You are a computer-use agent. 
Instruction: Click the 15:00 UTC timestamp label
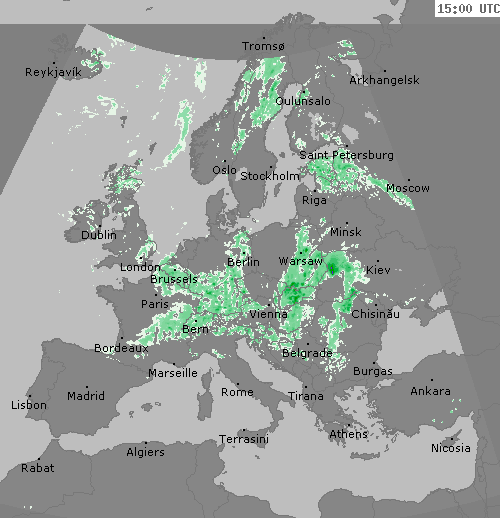[x=468, y=9]
